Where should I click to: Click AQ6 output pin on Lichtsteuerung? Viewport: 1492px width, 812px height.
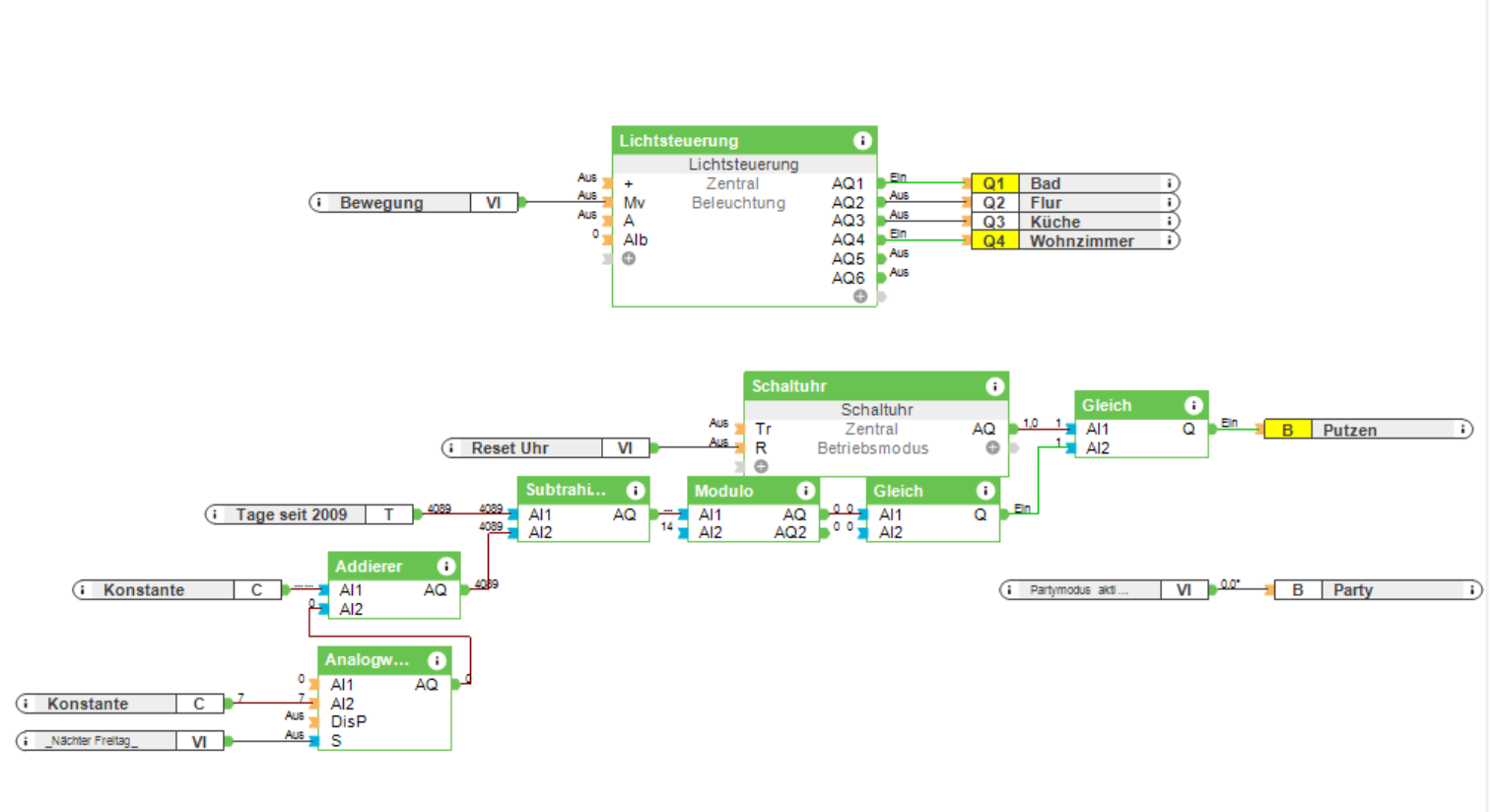881,278
